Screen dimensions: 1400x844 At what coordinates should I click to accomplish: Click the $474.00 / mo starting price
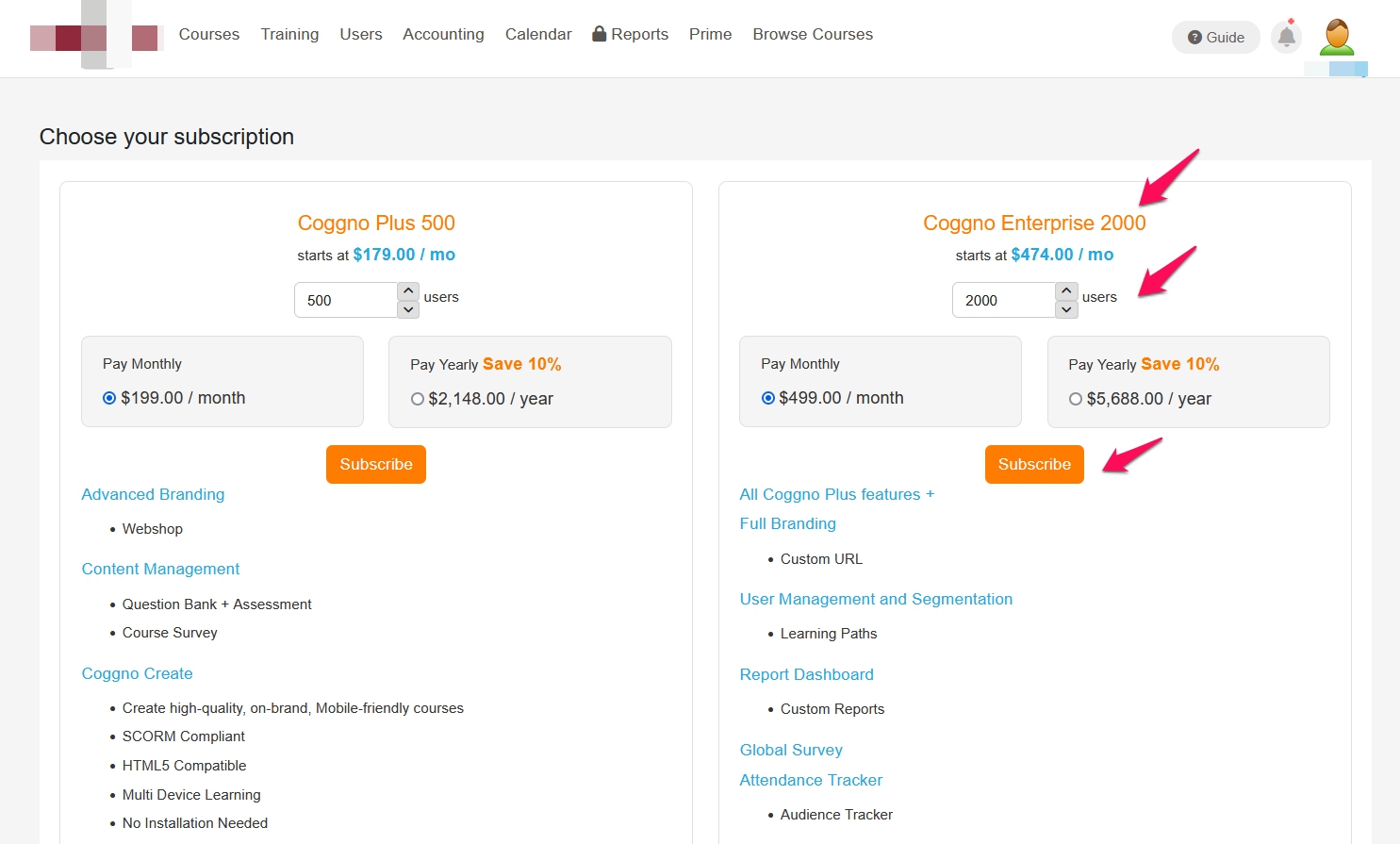[x=1062, y=255]
